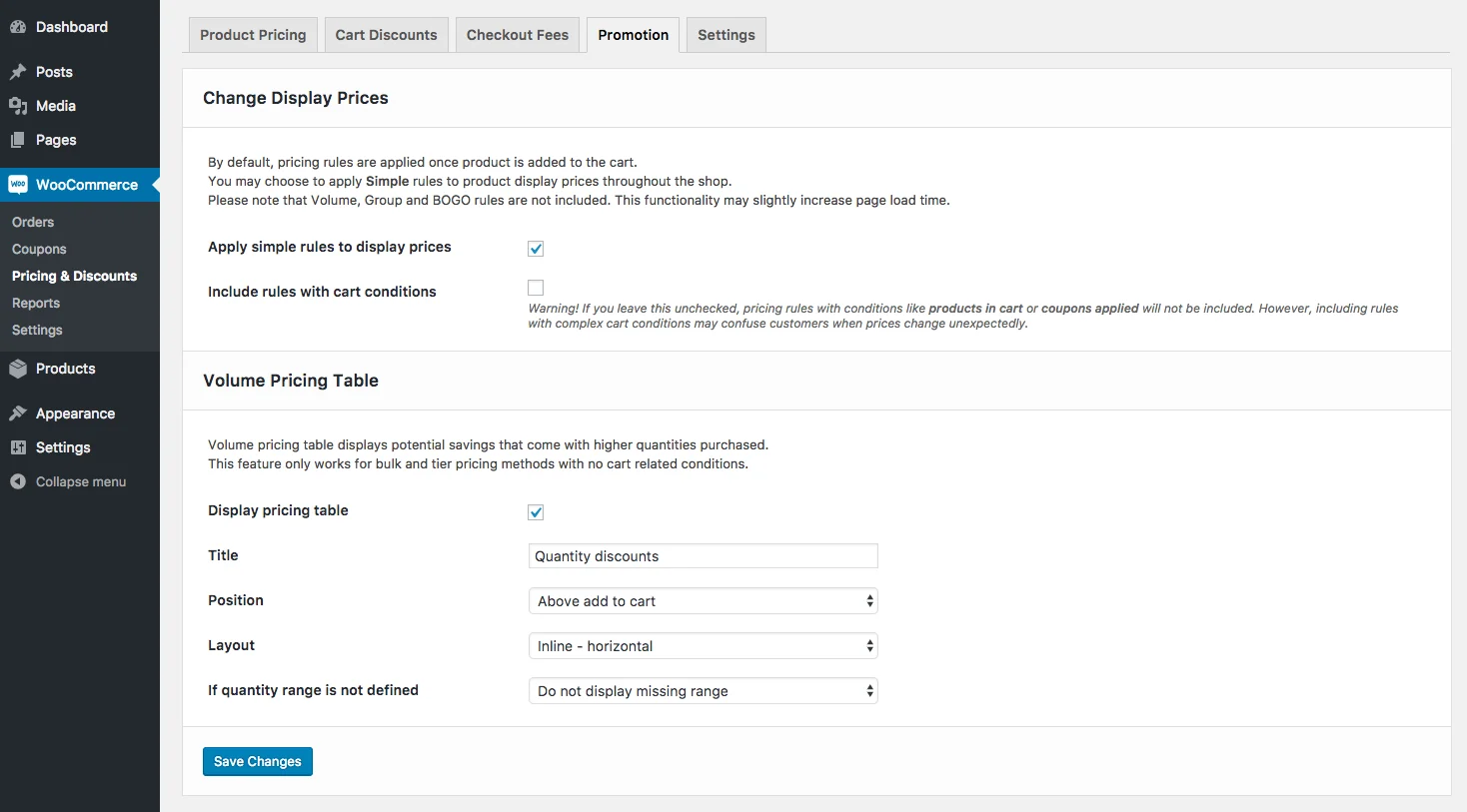The height and width of the screenshot is (812, 1467).
Task: Go to the Coupons page
Action: [39, 249]
